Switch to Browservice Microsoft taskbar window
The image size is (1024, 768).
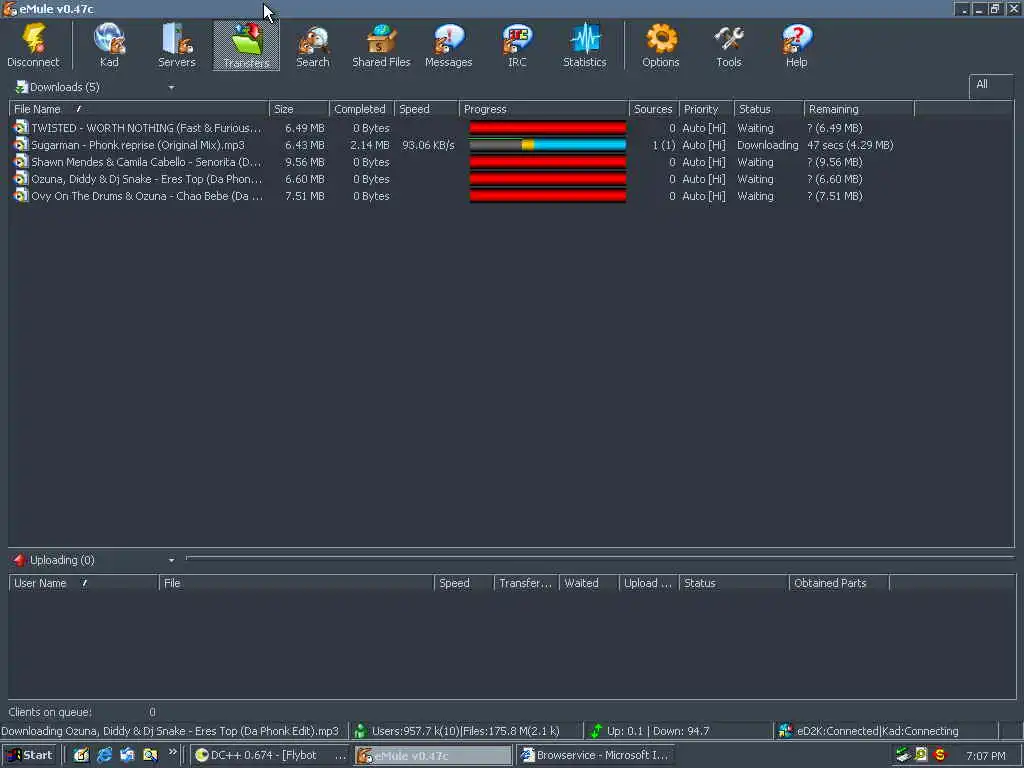click(596, 755)
